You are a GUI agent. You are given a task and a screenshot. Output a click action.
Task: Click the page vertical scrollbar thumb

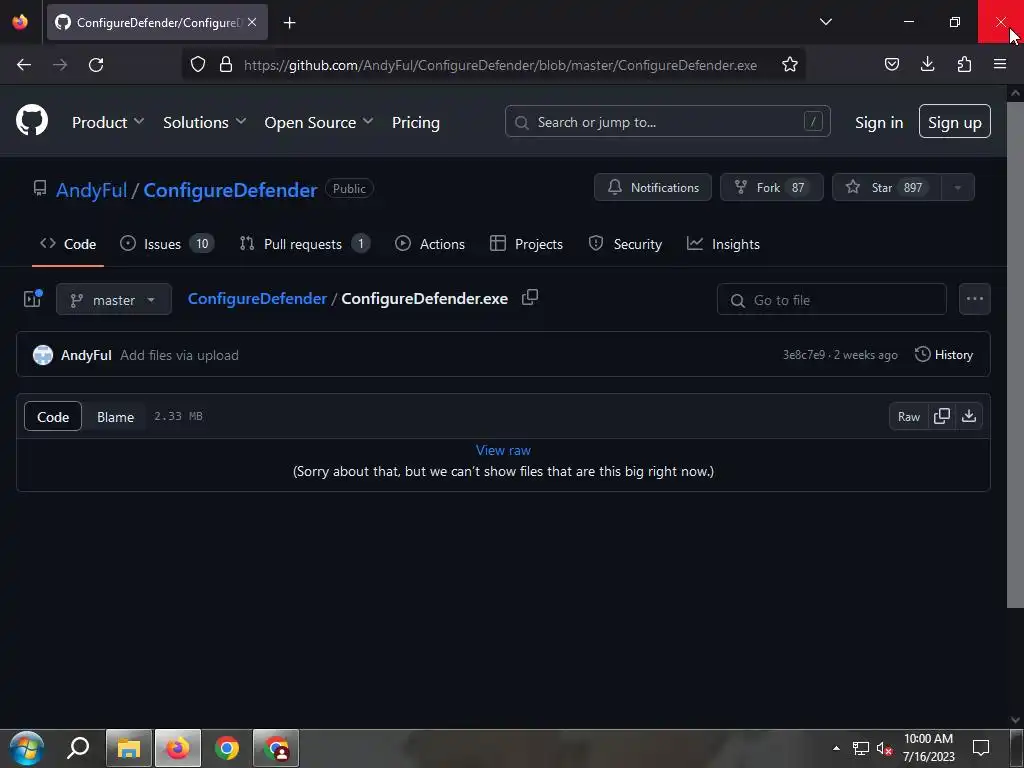[x=1015, y=354]
